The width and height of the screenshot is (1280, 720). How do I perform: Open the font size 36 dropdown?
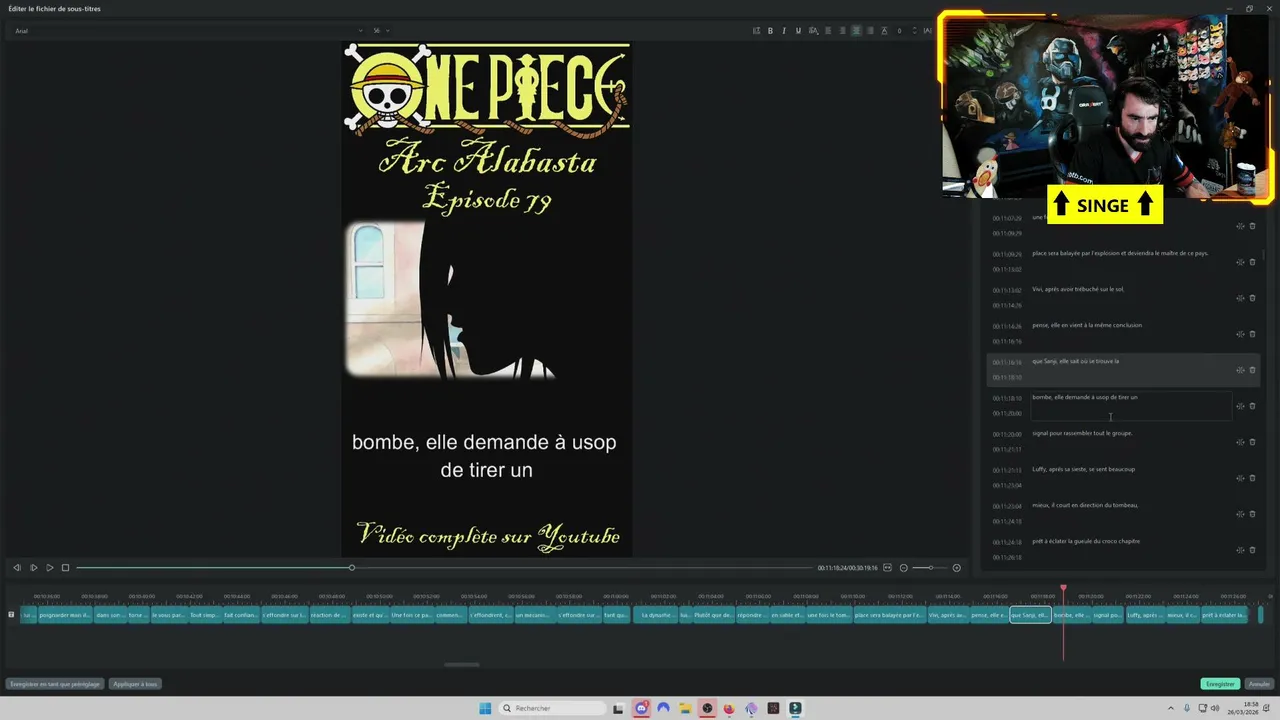pos(381,31)
